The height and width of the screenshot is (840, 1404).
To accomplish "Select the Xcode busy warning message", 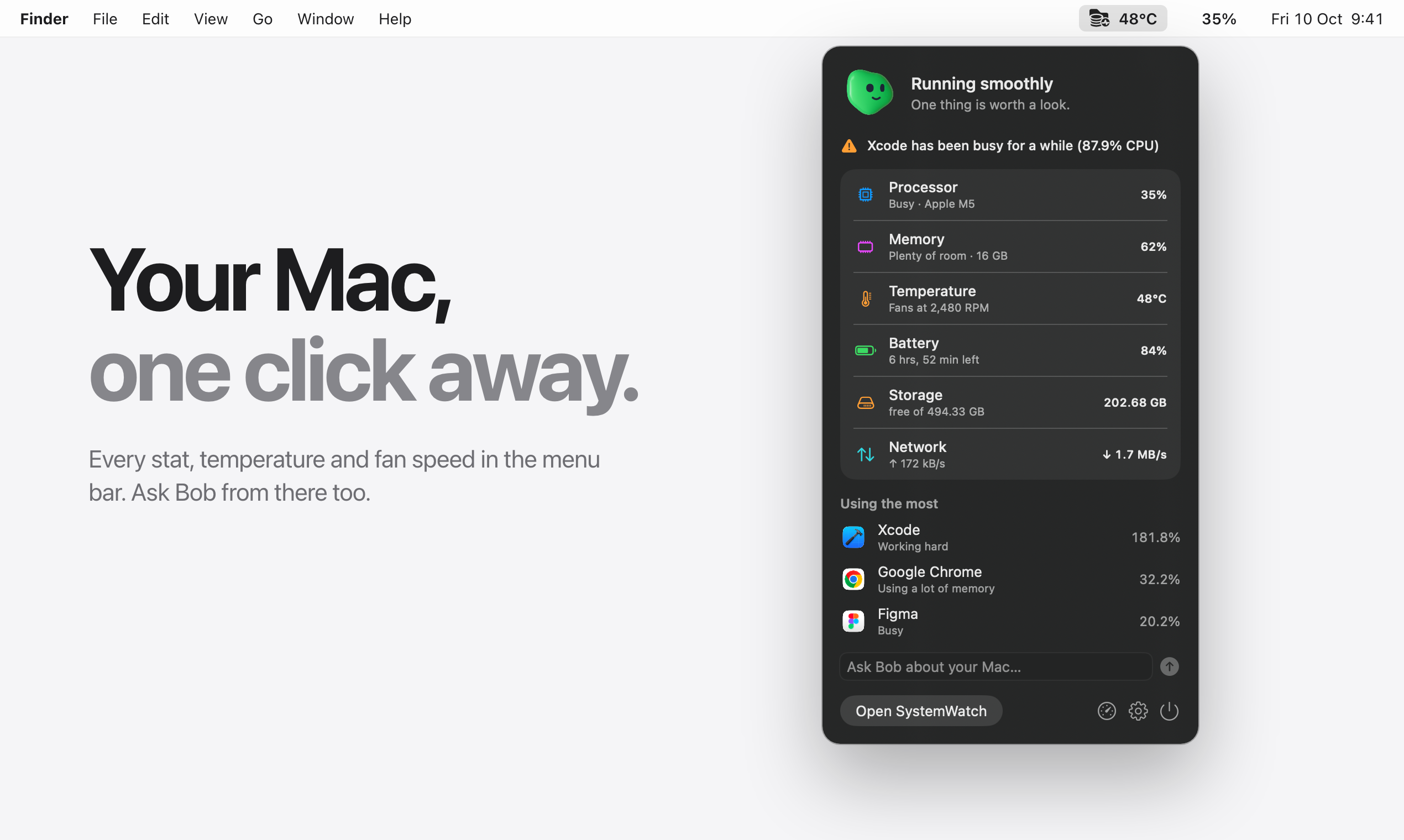I will click(1013, 146).
